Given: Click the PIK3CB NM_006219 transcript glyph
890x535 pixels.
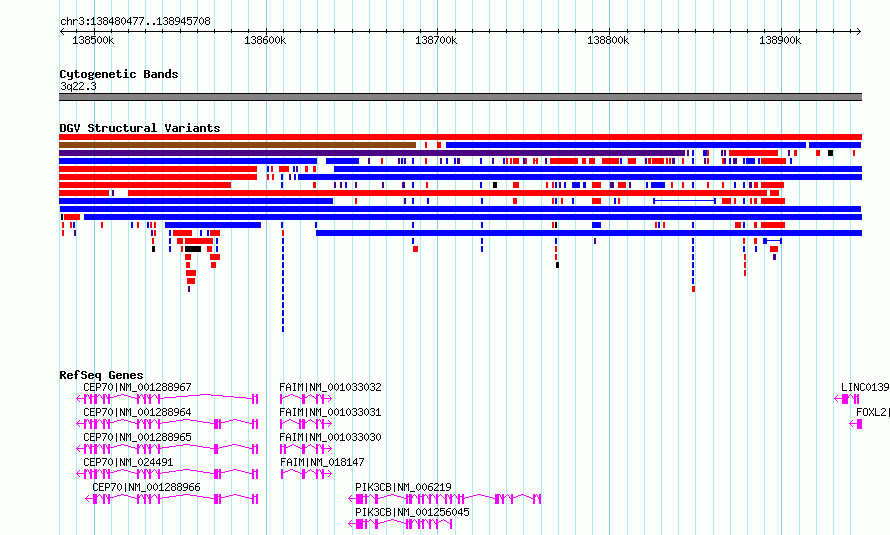Looking at the screenshot, I should point(445,499).
